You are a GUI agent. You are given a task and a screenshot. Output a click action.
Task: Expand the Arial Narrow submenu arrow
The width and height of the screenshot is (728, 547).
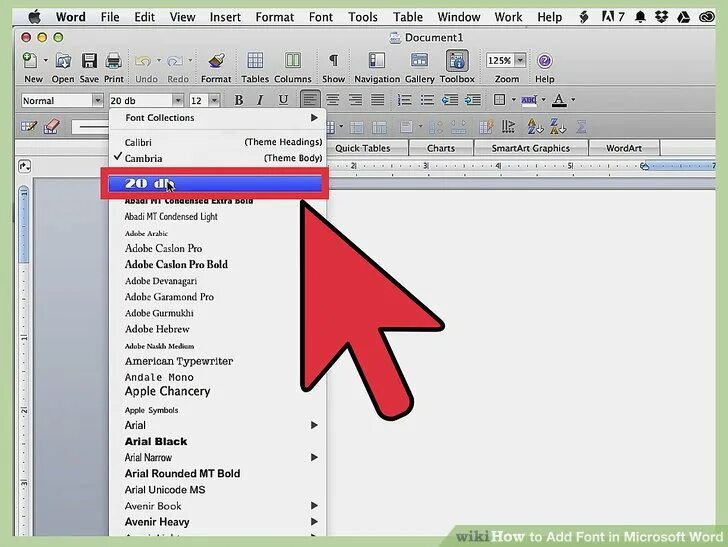point(314,457)
